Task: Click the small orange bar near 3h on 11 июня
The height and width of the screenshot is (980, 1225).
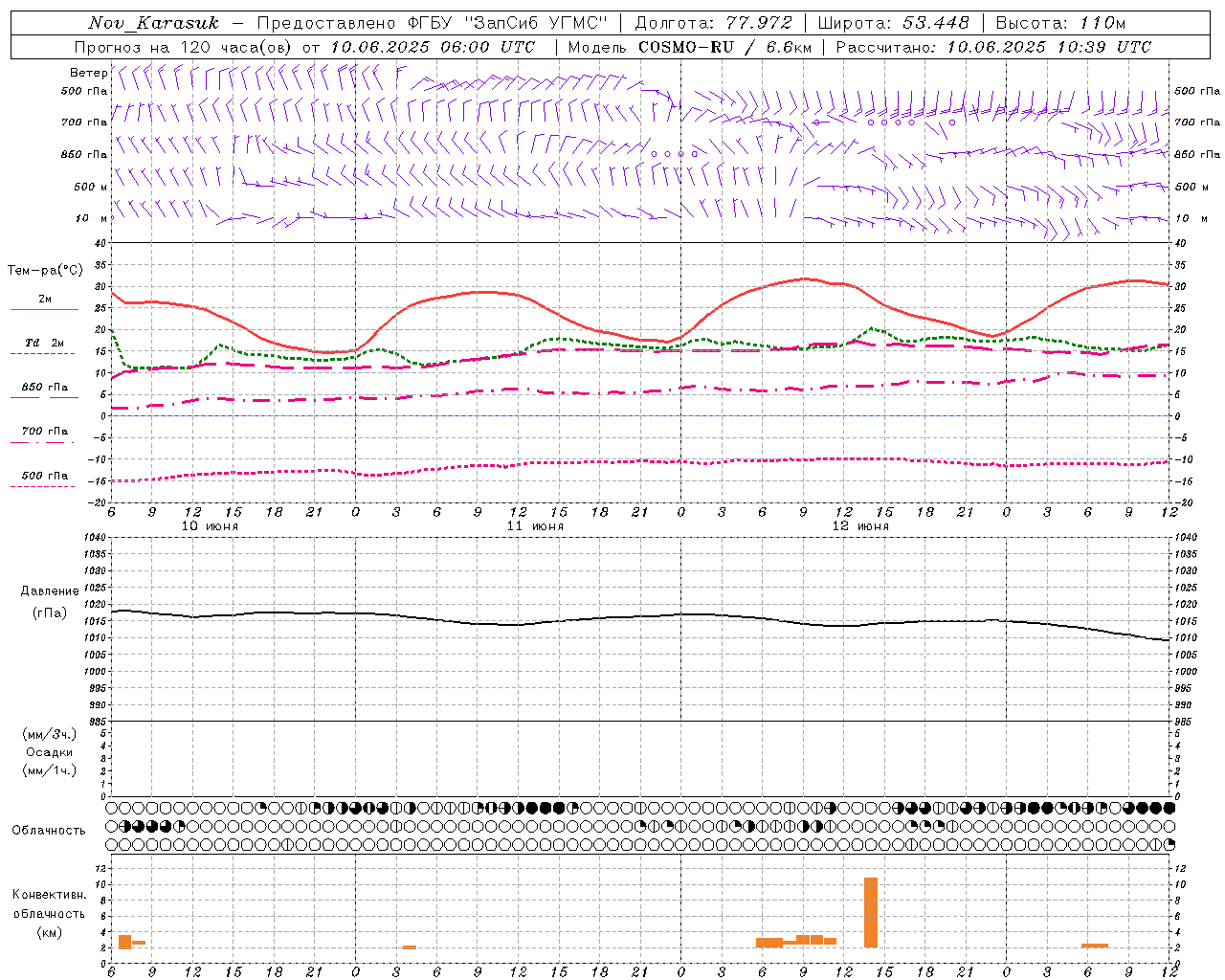Action: click(410, 947)
